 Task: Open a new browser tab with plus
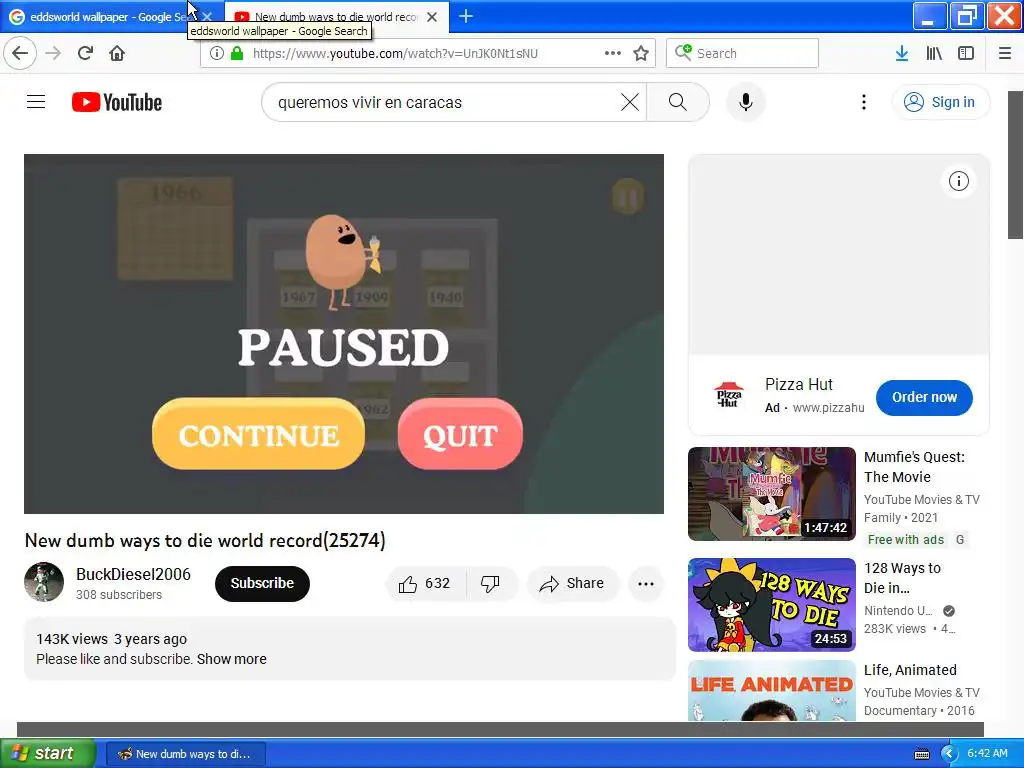466,16
